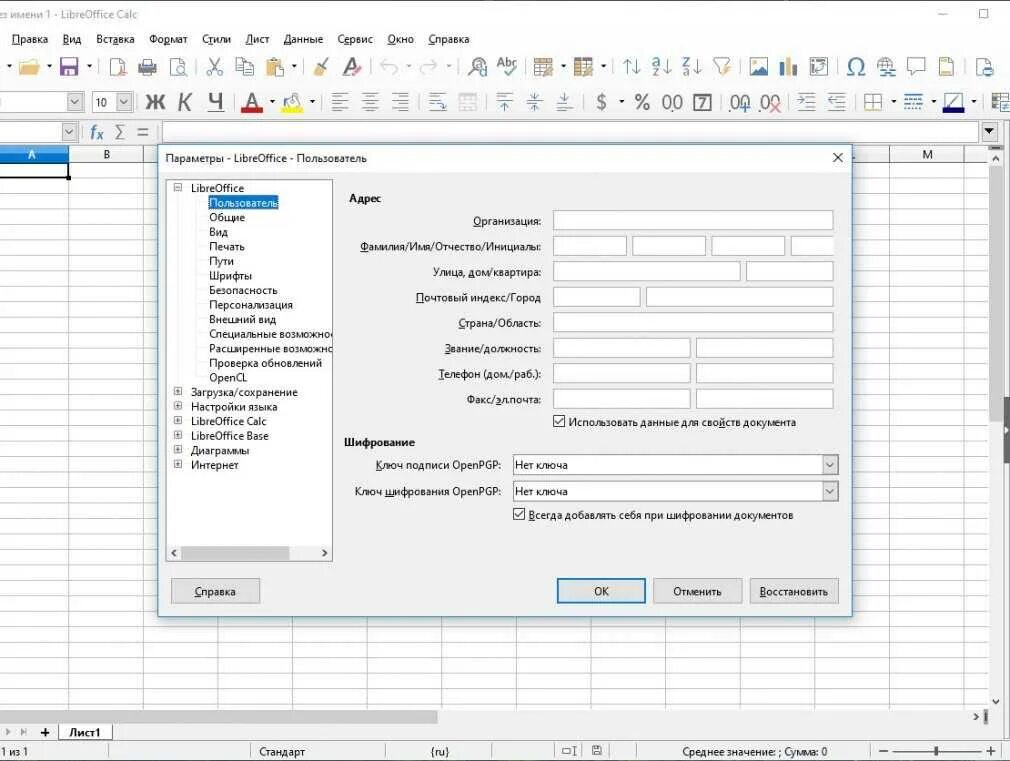
Task: Open 'Ключ шифрования OpenPGP' dropdown
Action: pyautogui.click(x=830, y=491)
